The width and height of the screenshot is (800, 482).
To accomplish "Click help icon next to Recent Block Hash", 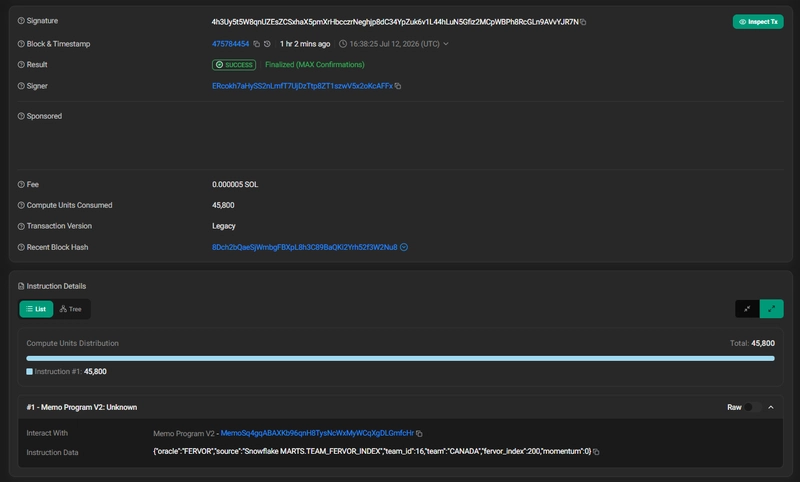I will (21, 247).
